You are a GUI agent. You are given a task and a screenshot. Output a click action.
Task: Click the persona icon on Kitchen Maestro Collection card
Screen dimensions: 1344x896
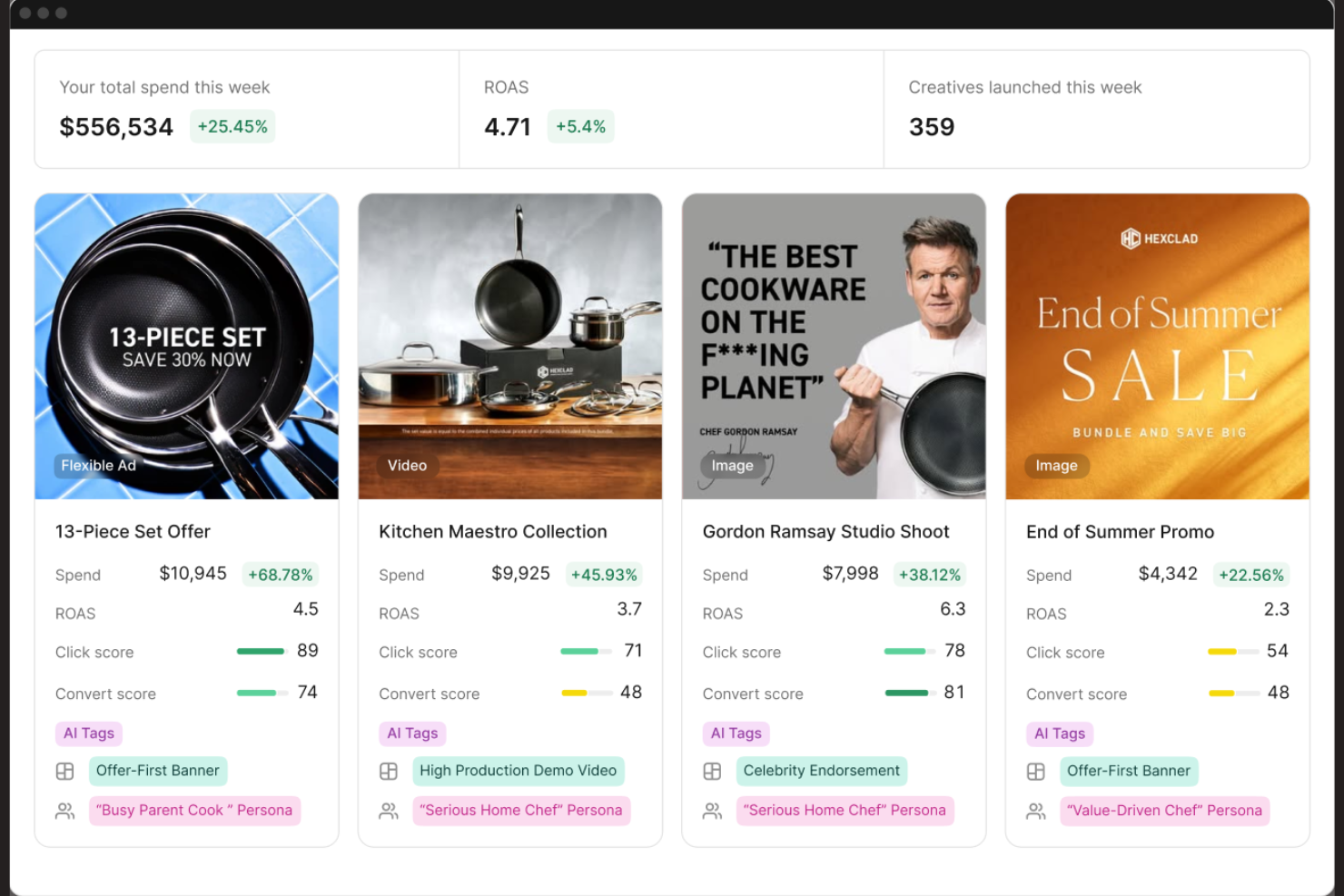click(389, 811)
